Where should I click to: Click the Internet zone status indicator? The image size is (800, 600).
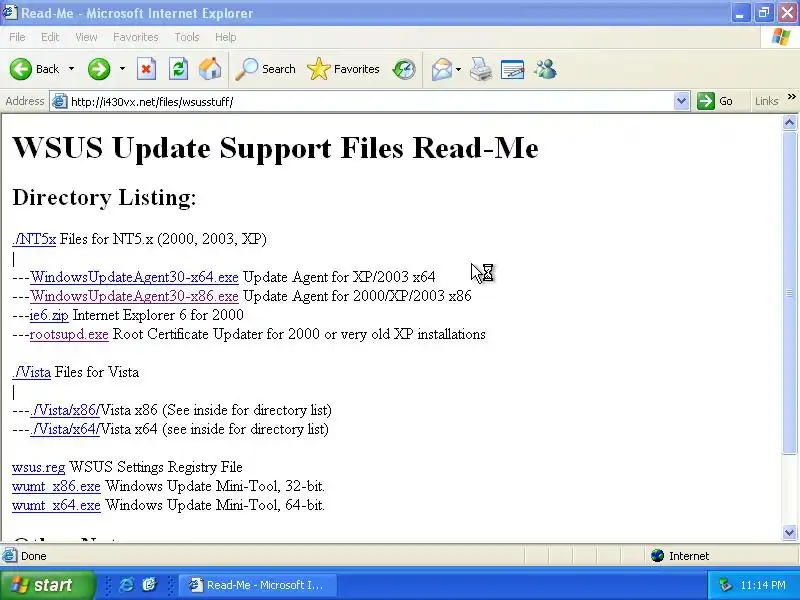681,556
